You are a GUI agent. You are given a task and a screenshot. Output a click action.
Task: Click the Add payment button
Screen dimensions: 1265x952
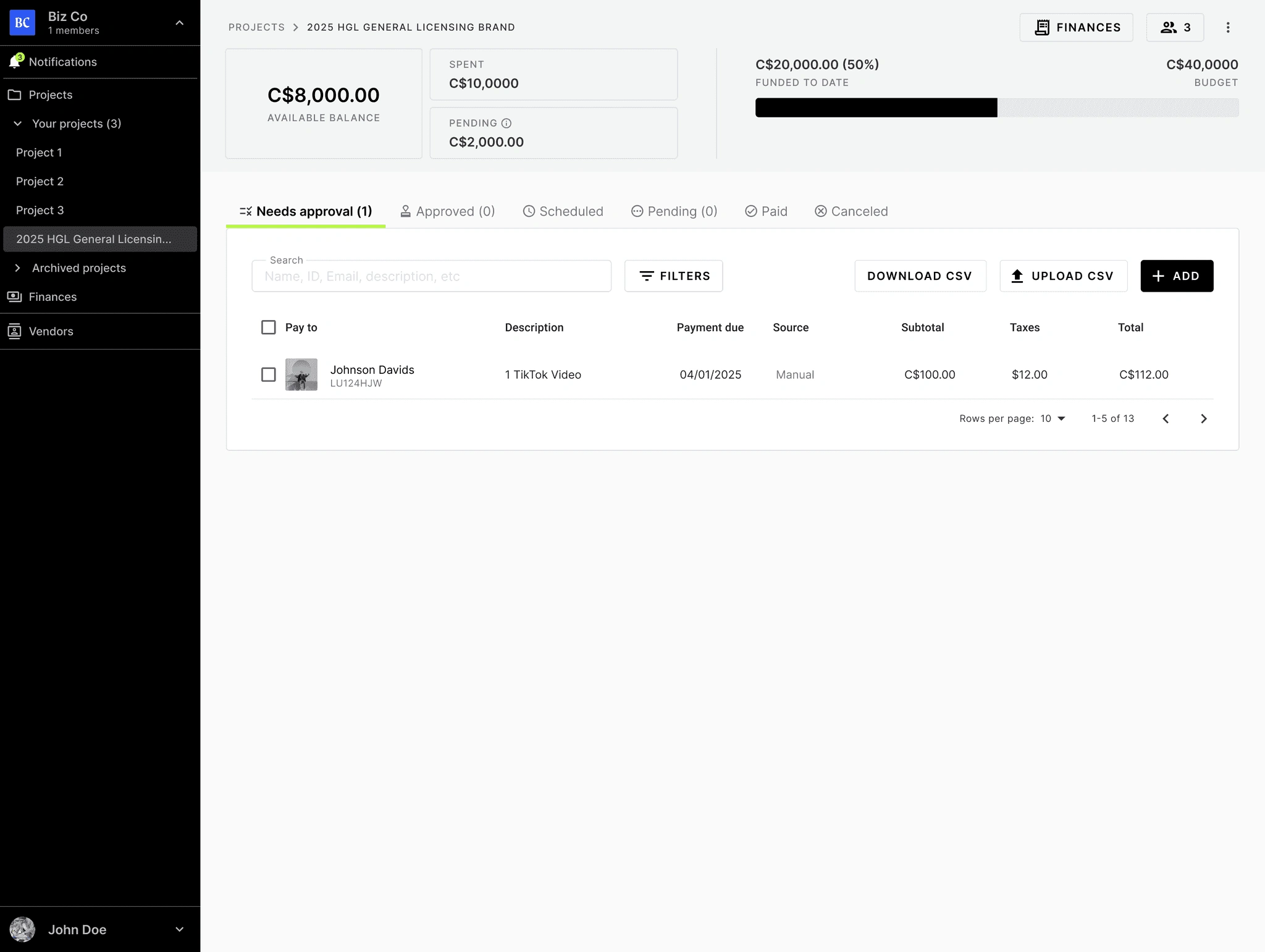tap(1176, 276)
